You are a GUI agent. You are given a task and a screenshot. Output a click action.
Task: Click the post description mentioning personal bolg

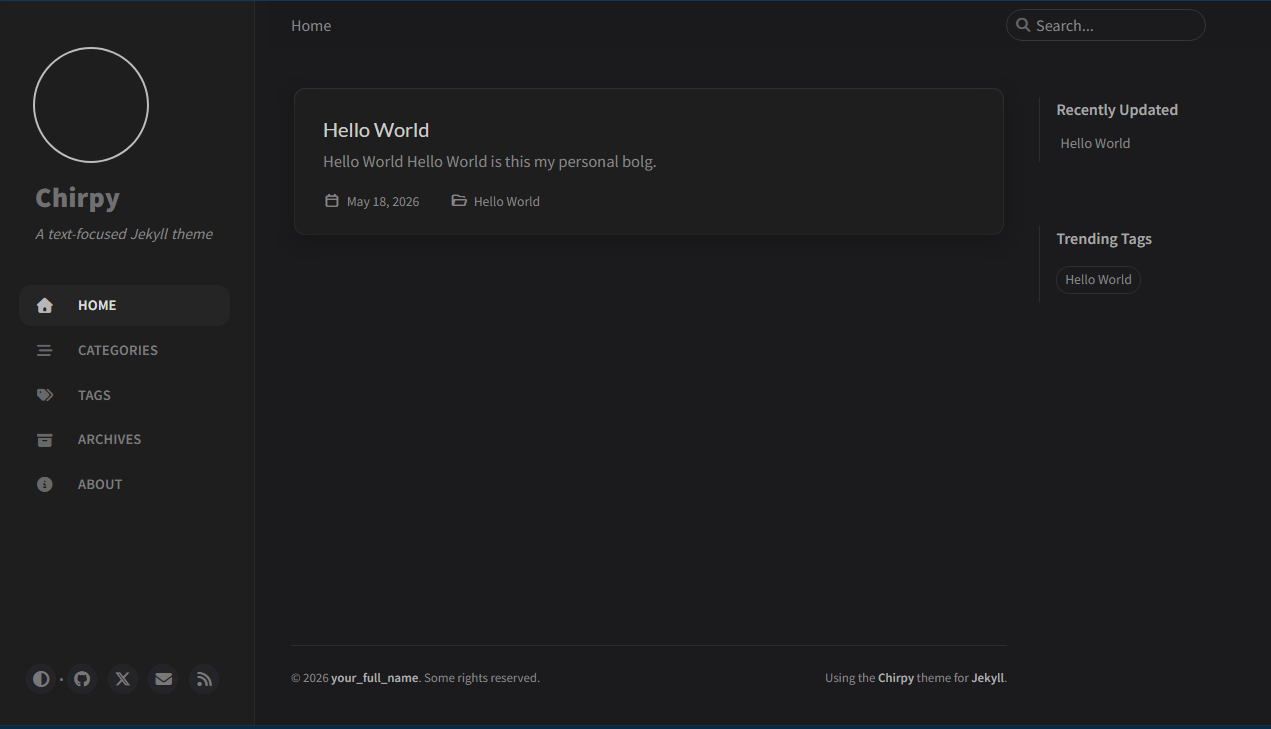490,162
